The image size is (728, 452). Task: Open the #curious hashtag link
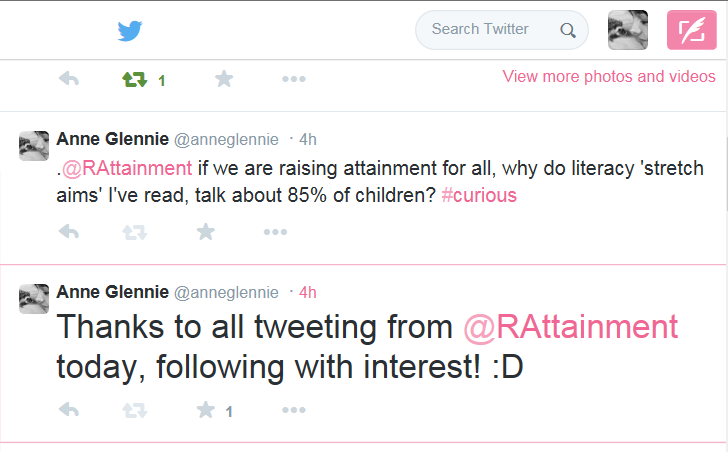(479, 195)
